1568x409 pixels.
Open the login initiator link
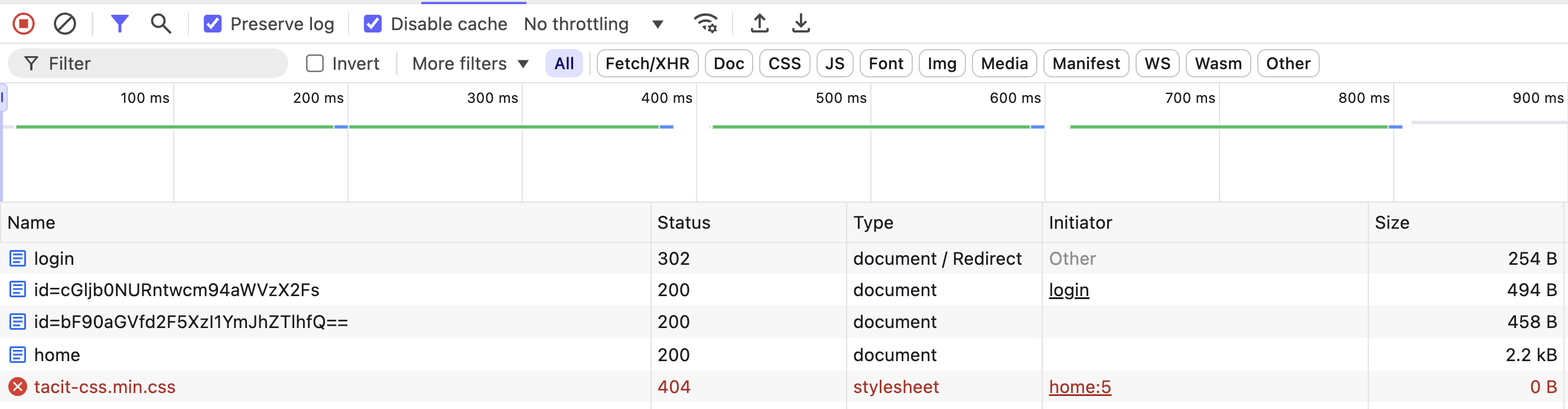[1068, 290]
